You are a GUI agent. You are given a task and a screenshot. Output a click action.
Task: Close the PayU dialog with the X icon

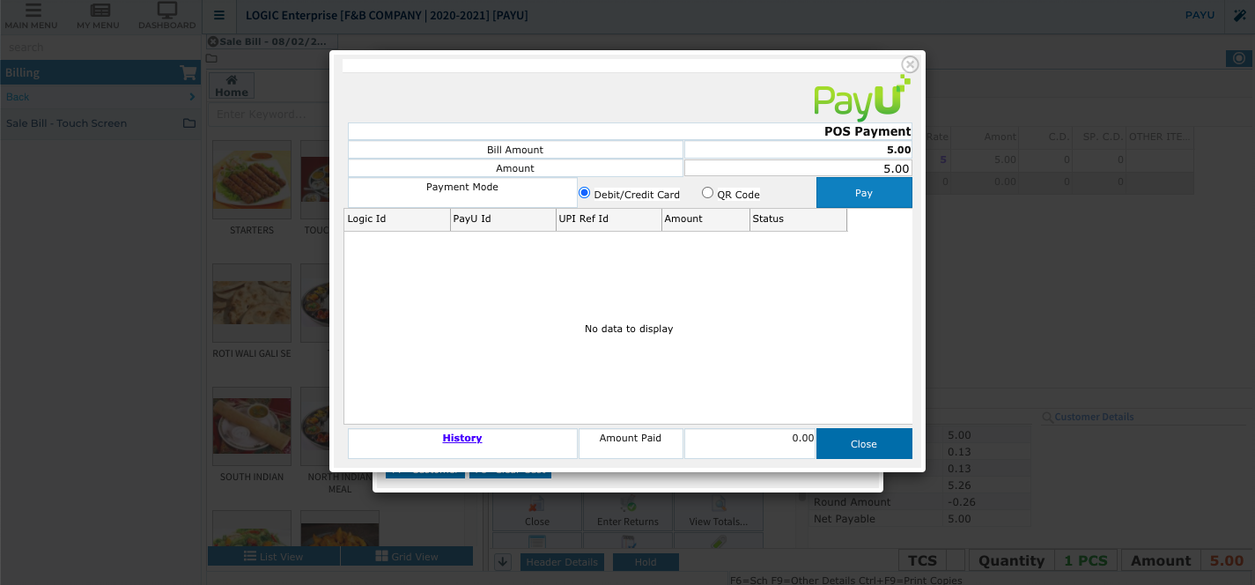pyautogui.click(x=910, y=64)
